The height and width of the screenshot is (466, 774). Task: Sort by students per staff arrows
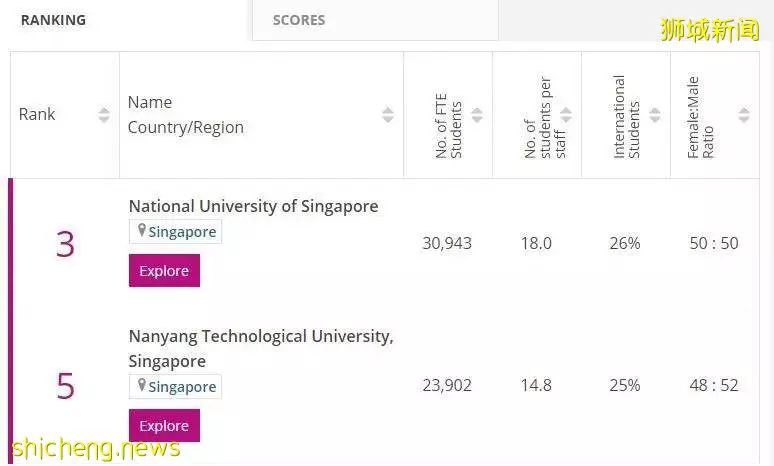566,115
